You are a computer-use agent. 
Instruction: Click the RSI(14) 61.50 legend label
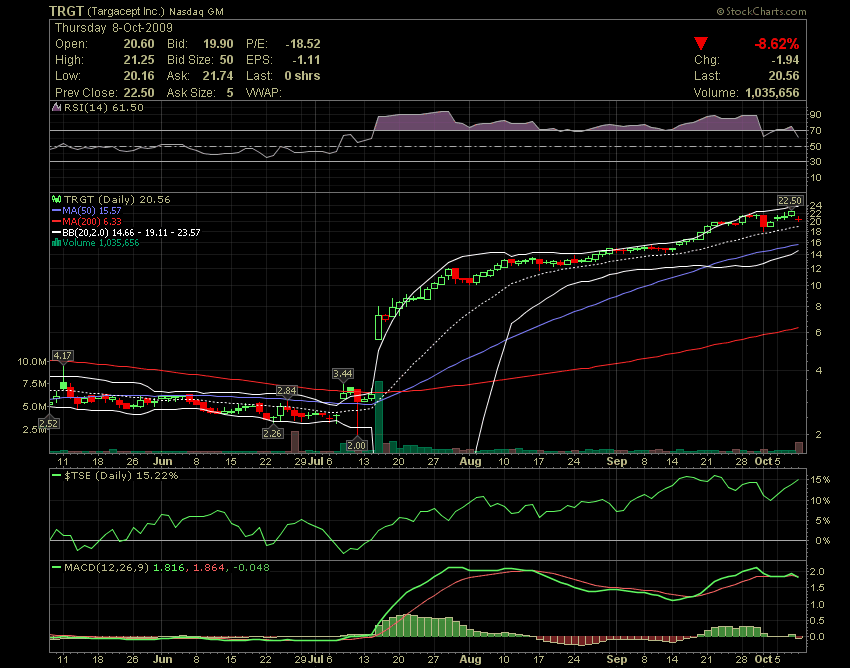click(104, 107)
